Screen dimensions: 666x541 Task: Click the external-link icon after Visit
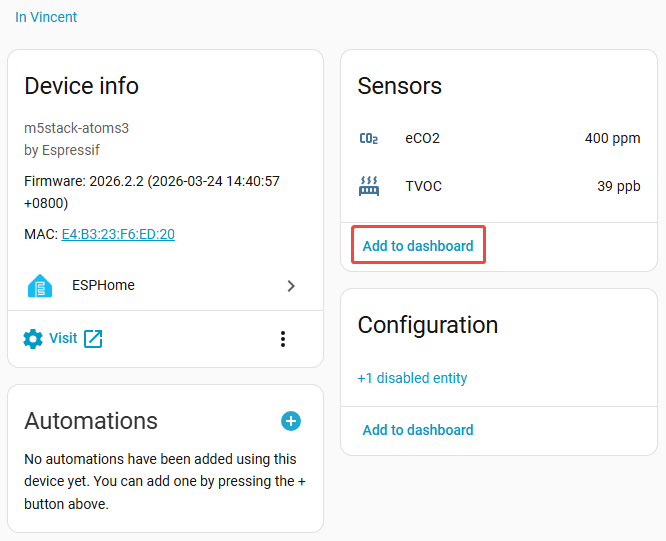(x=93, y=339)
